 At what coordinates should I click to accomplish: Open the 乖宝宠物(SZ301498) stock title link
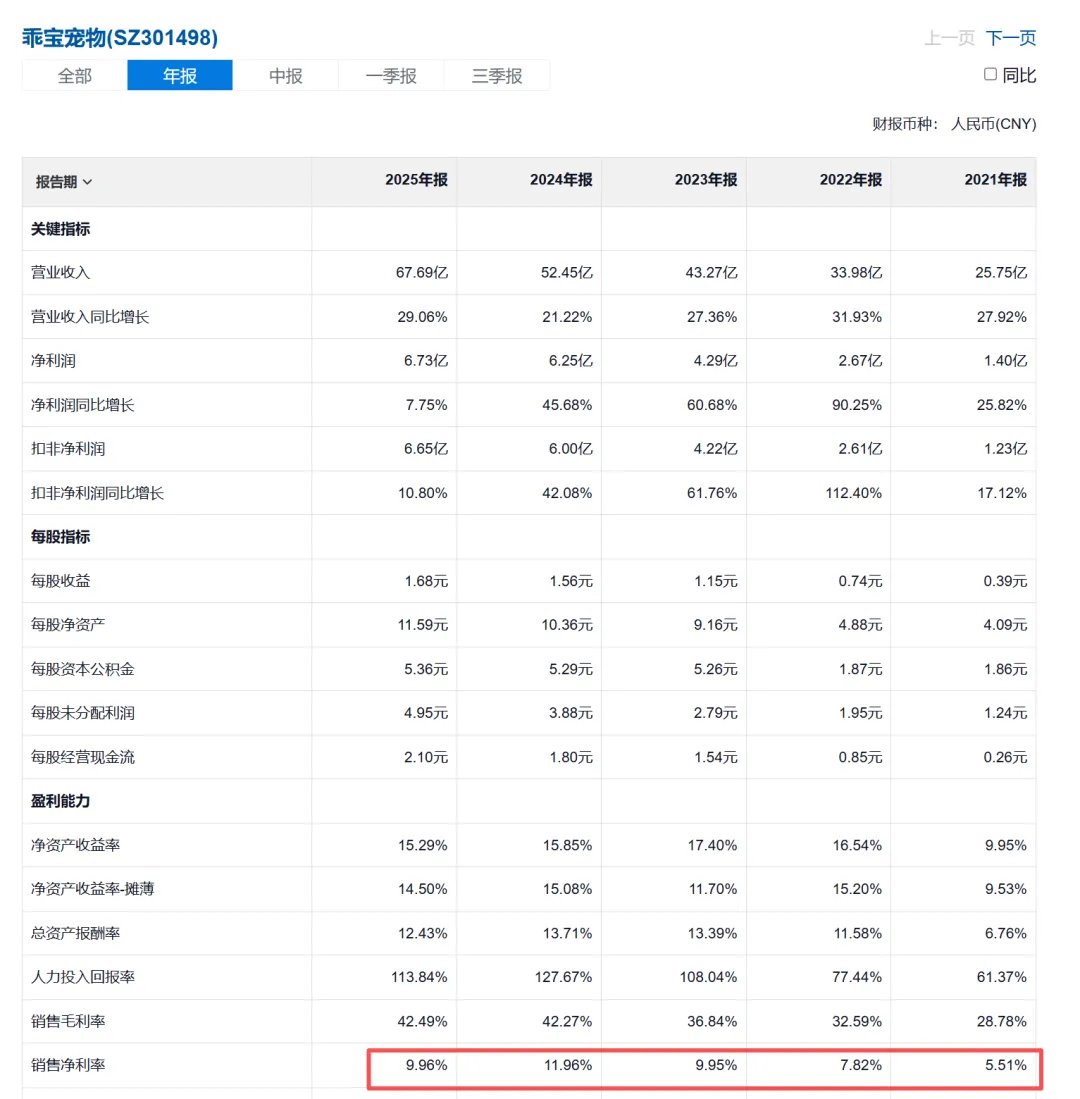tap(120, 38)
